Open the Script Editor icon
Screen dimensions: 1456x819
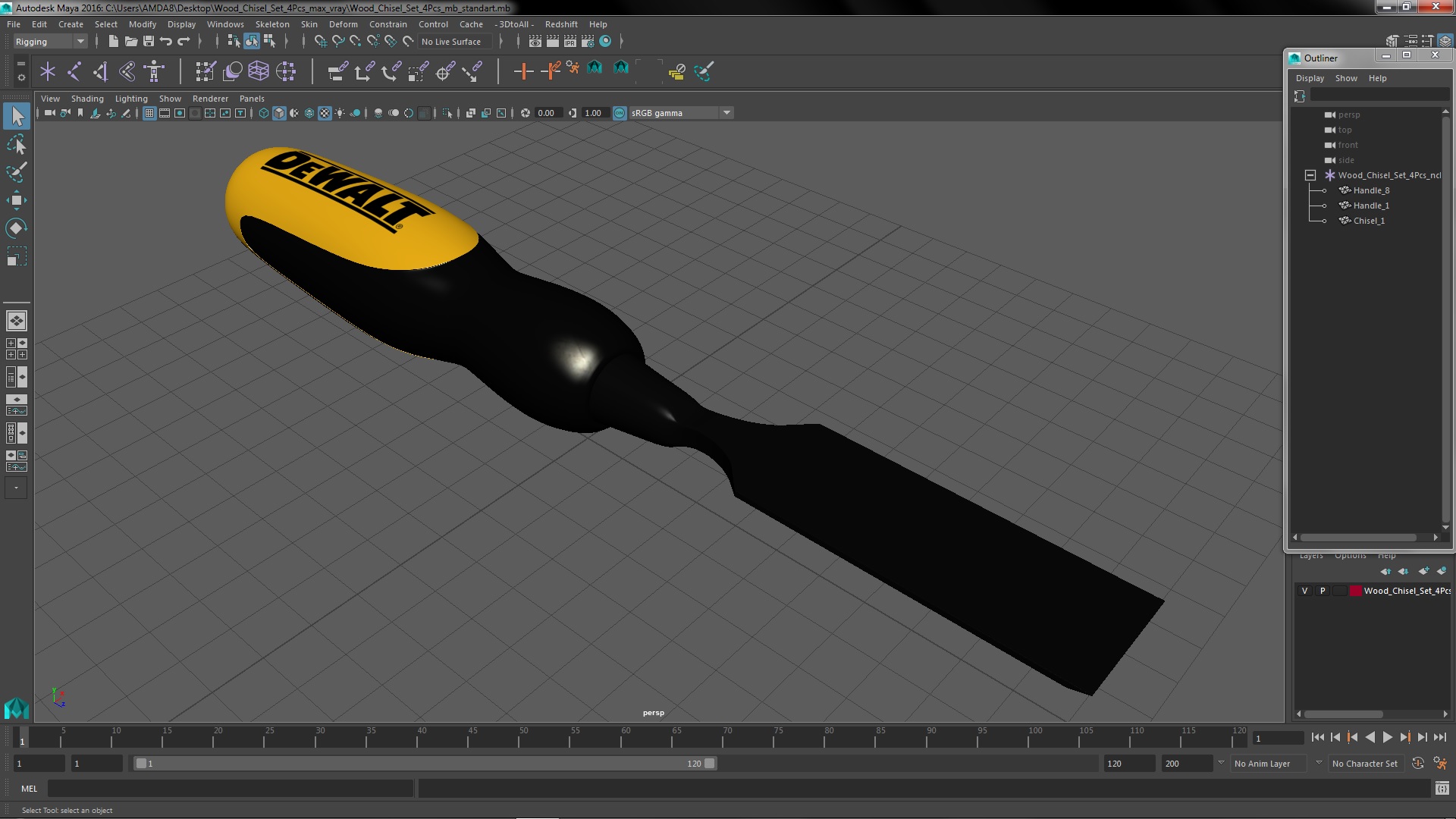click(x=1442, y=789)
